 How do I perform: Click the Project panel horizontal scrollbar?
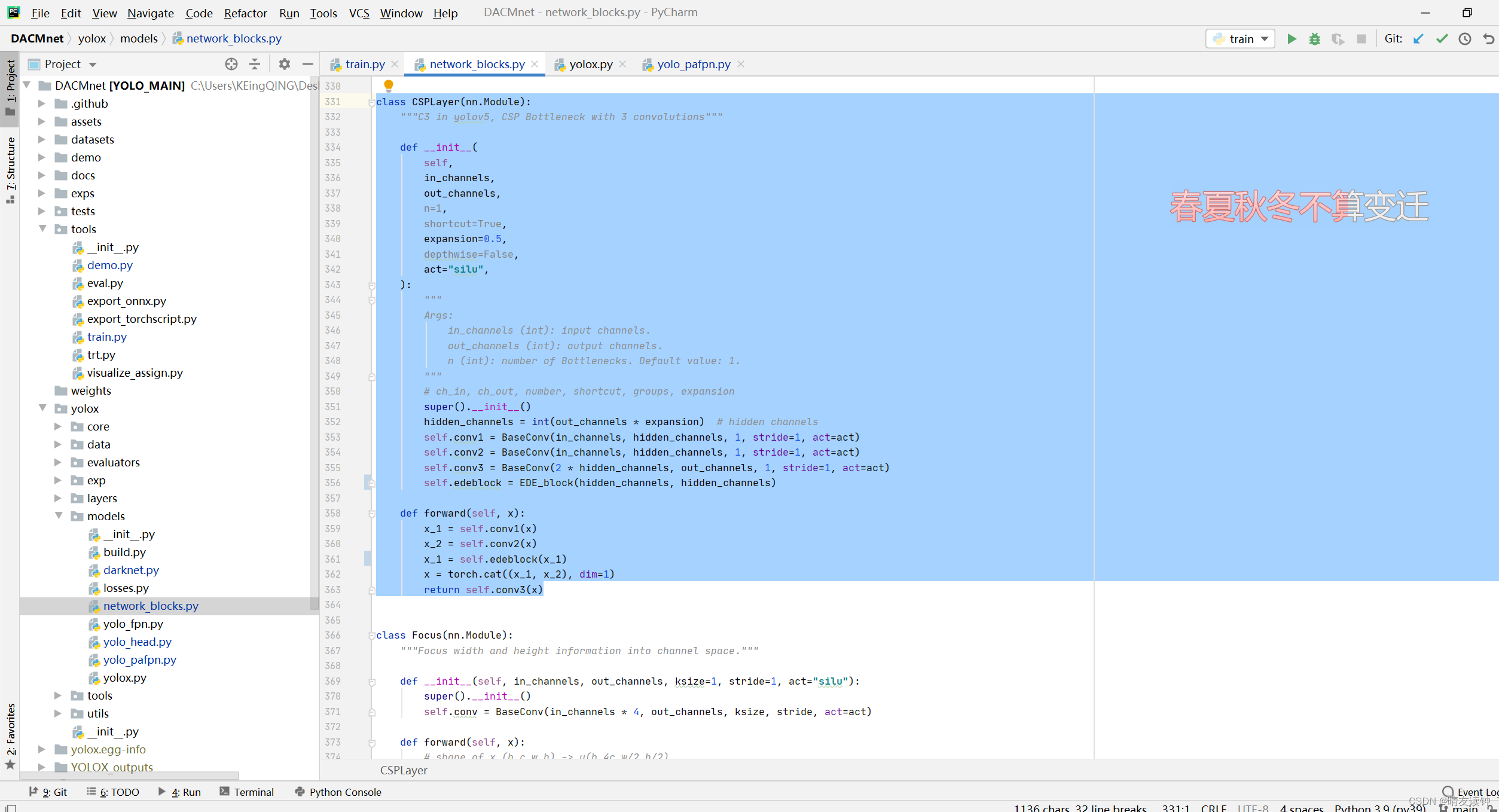[x=129, y=776]
